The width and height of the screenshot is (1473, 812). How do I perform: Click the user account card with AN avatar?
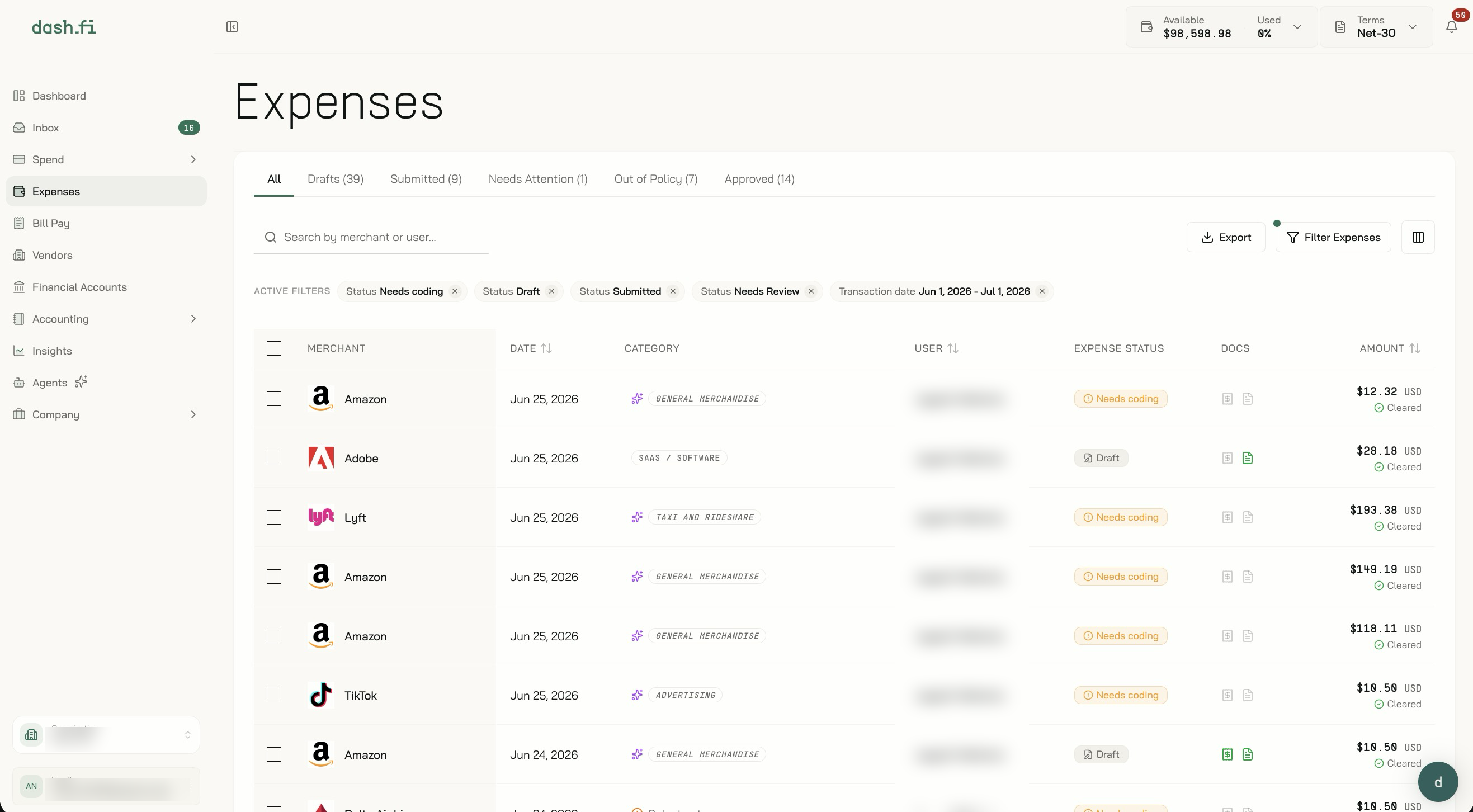point(106,786)
